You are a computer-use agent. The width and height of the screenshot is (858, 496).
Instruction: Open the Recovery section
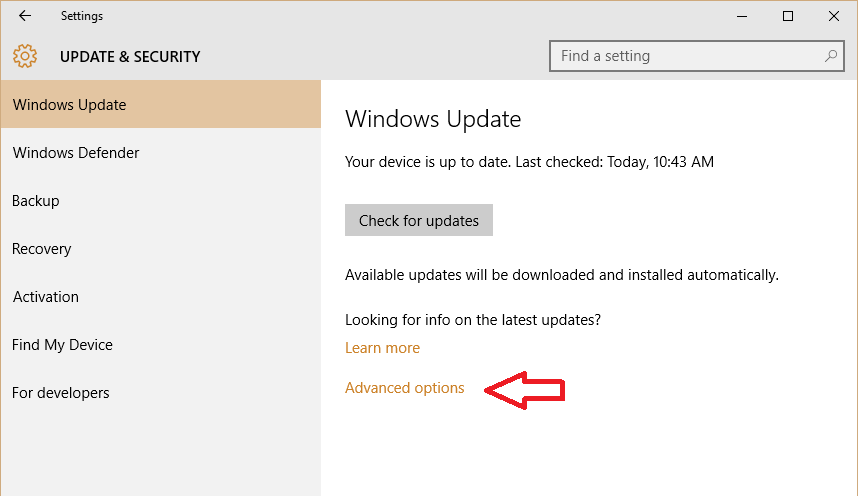point(161,249)
